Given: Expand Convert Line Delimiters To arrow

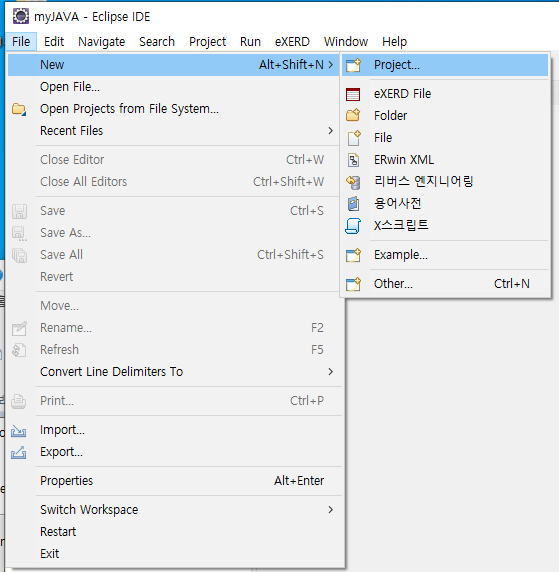Looking at the screenshot, I should click(x=331, y=371).
